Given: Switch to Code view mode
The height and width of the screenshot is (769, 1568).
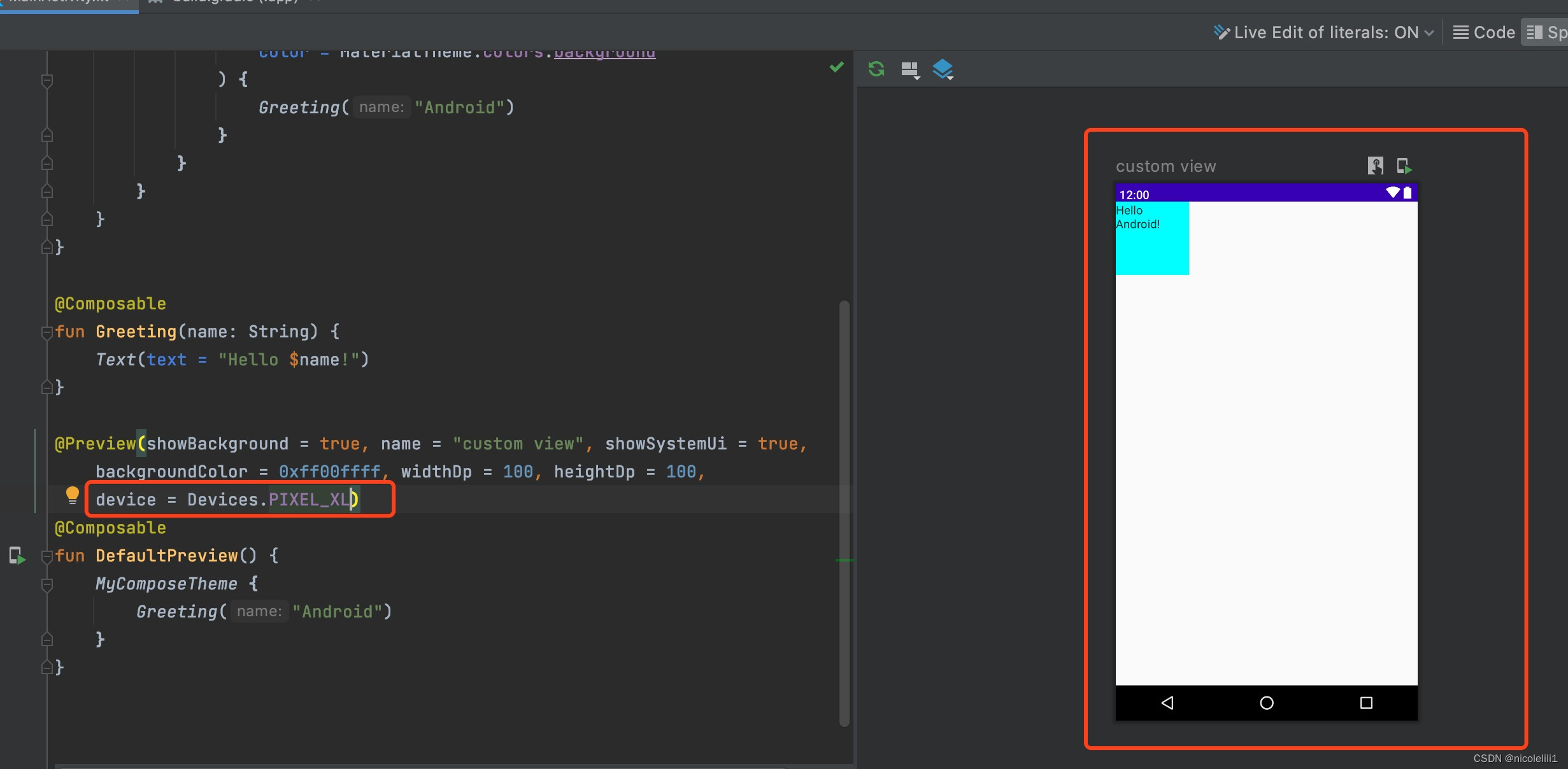Looking at the screenshot, I should [x=1484, y=32].
